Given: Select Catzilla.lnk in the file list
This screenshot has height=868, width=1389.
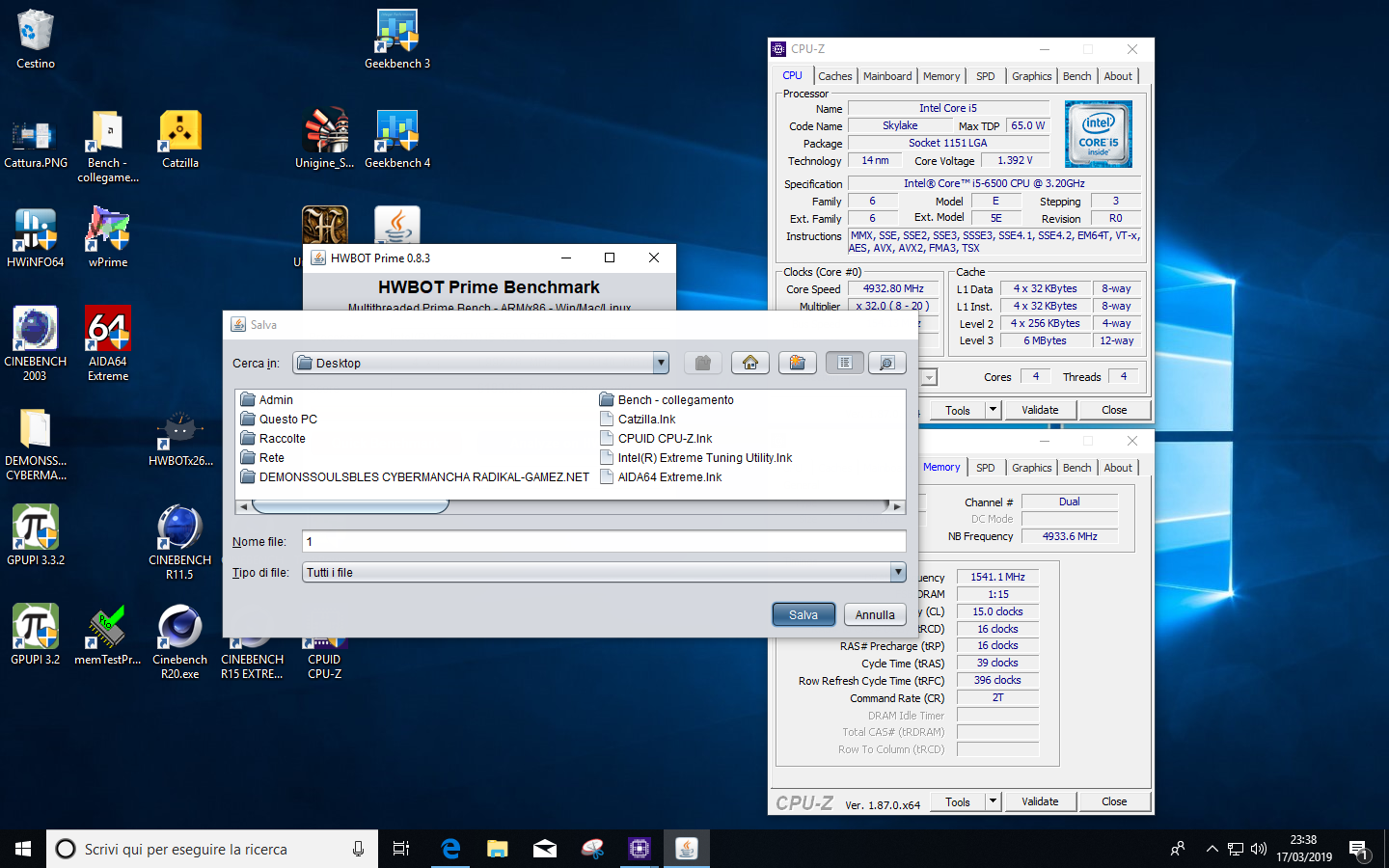Looking at the screenshot, I should click(x=638, y=419).
